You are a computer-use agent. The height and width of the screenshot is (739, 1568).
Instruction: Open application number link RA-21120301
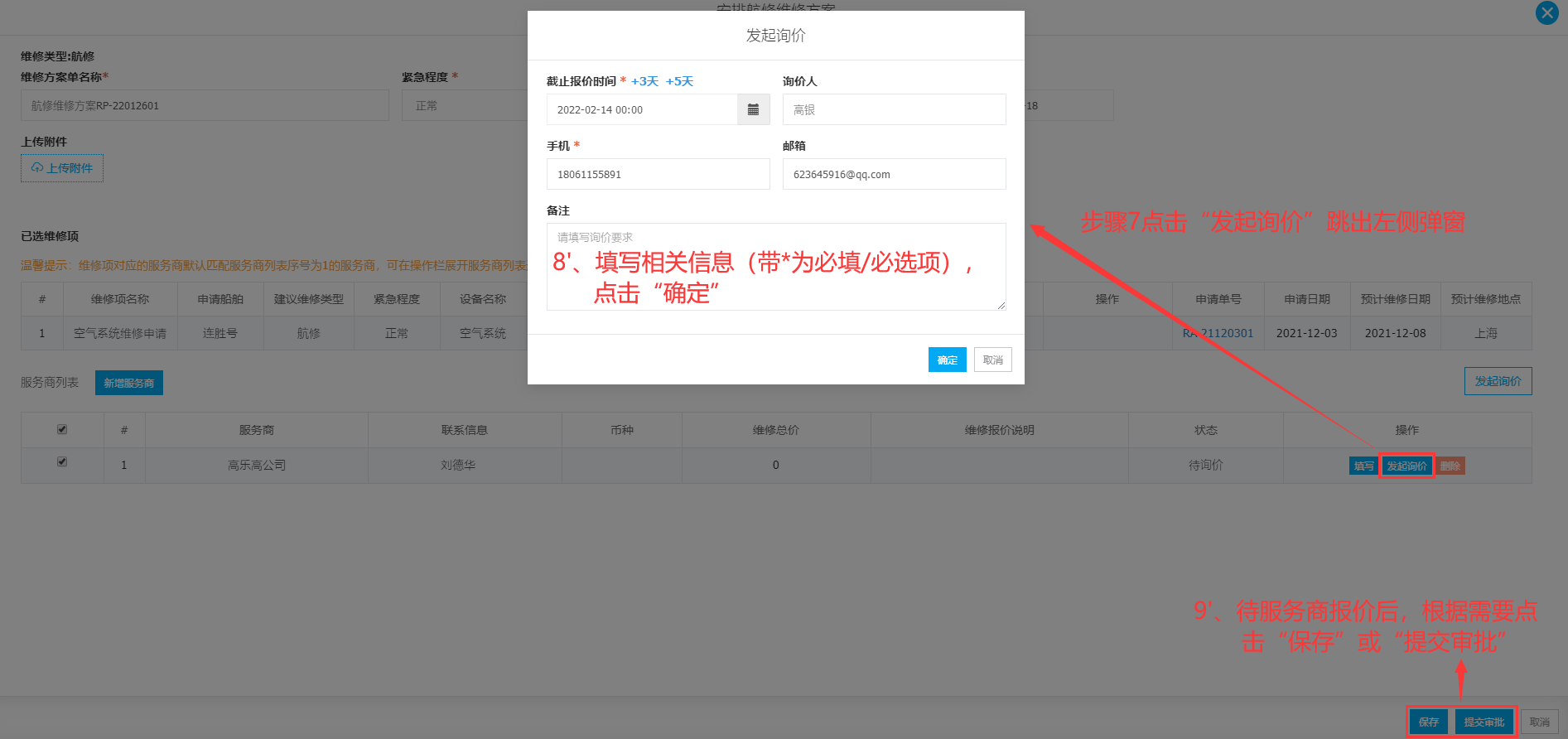(x=1218, y=333)
